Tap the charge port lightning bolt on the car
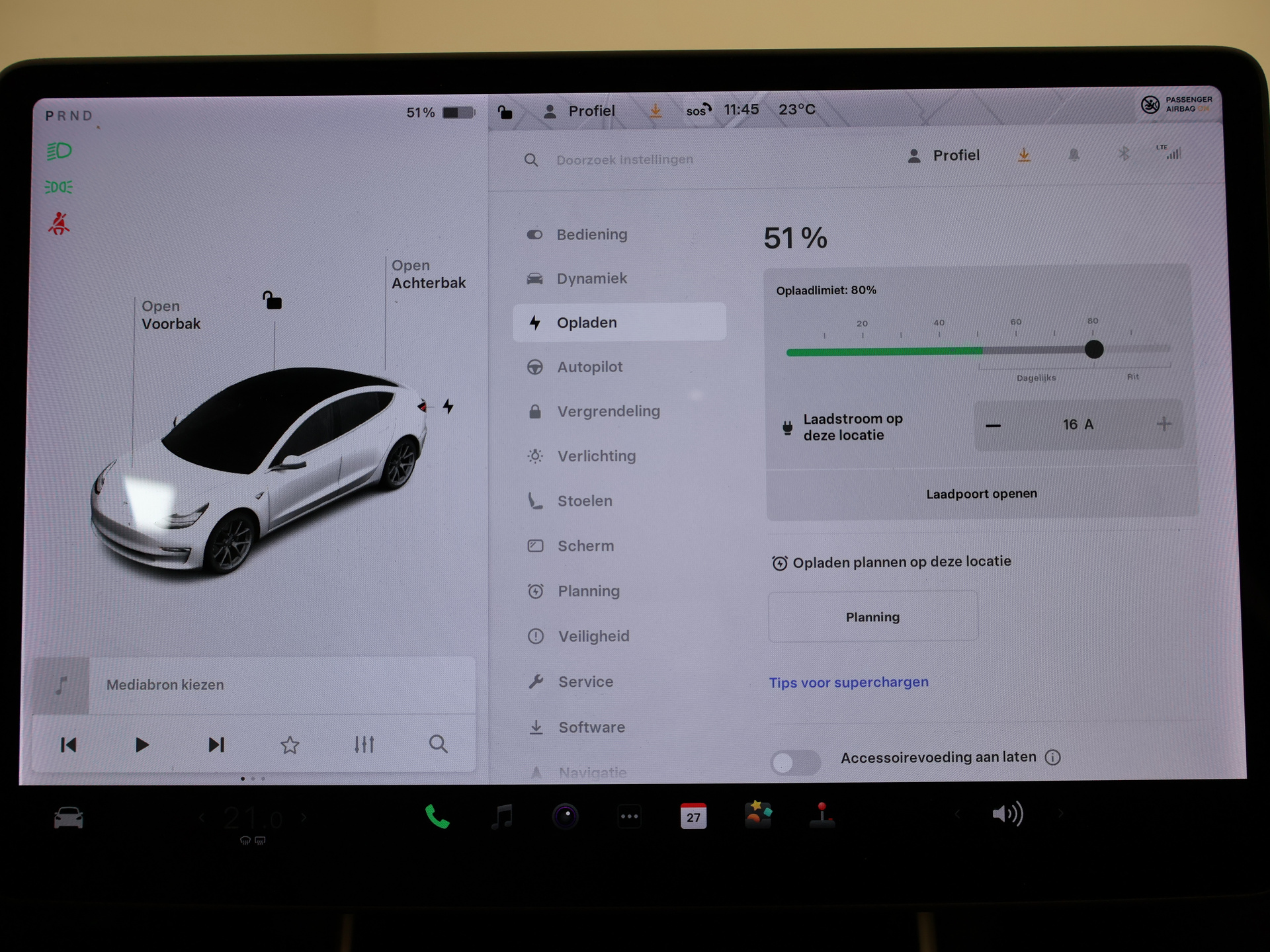The image size is (1270, 952). 448,406
